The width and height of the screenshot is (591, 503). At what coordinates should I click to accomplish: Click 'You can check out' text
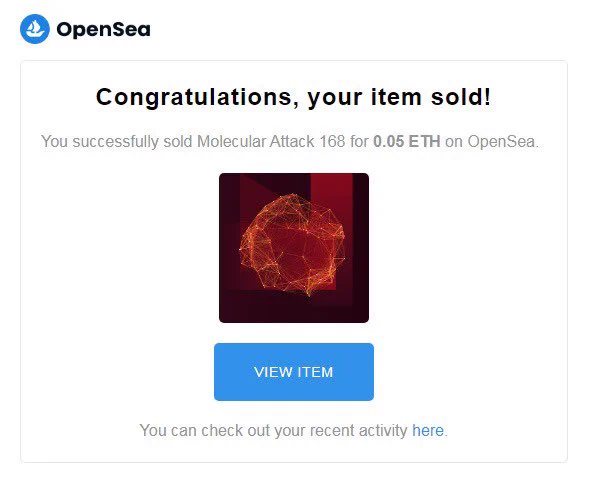[205, 430]
